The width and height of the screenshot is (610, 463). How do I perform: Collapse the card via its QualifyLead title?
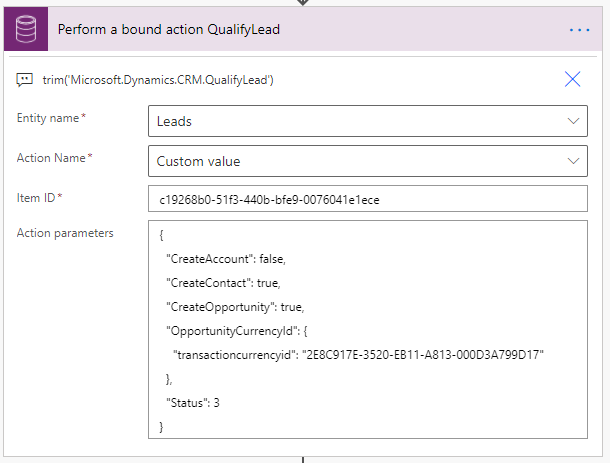(168, 30)
